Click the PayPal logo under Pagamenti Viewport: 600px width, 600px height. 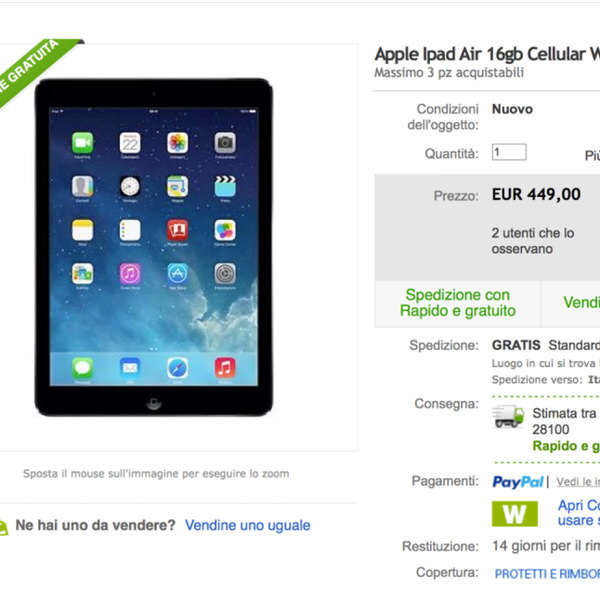(518, 482)
